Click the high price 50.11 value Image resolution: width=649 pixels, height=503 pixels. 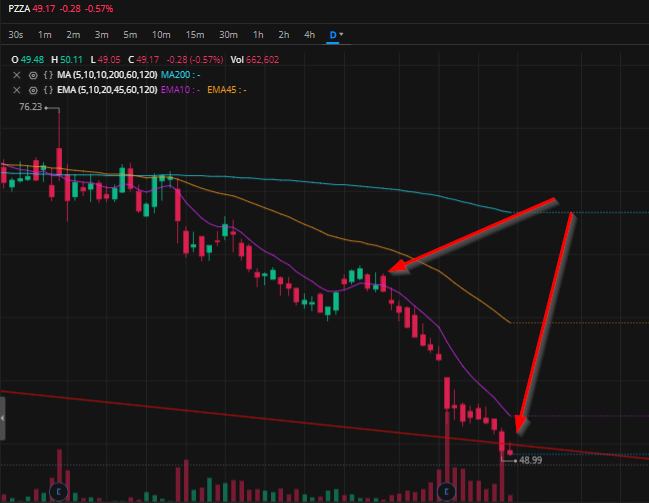(71, 60)
